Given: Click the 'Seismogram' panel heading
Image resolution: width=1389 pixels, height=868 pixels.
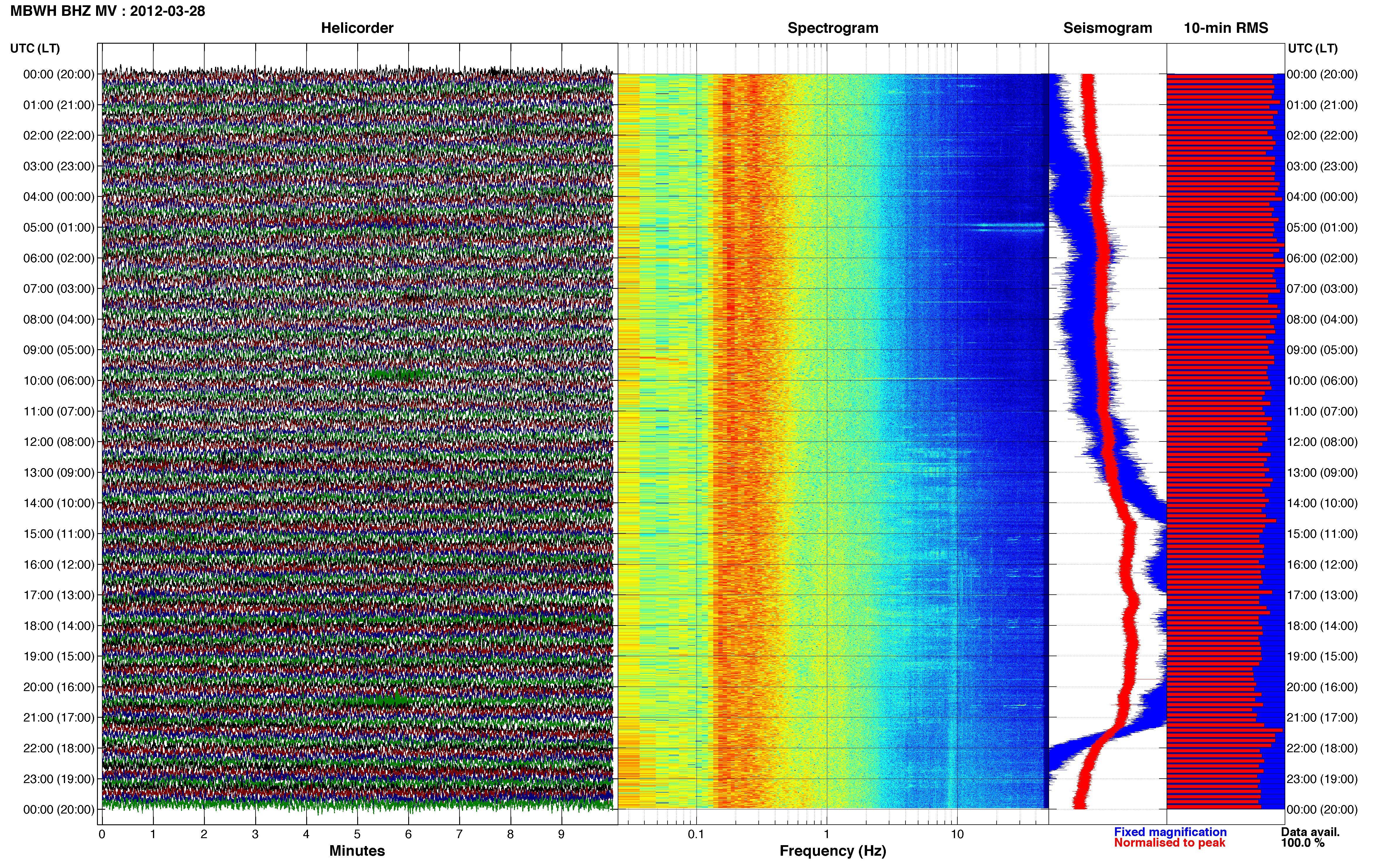Looking at the screenshot, I should click(x=1107, y=28).
